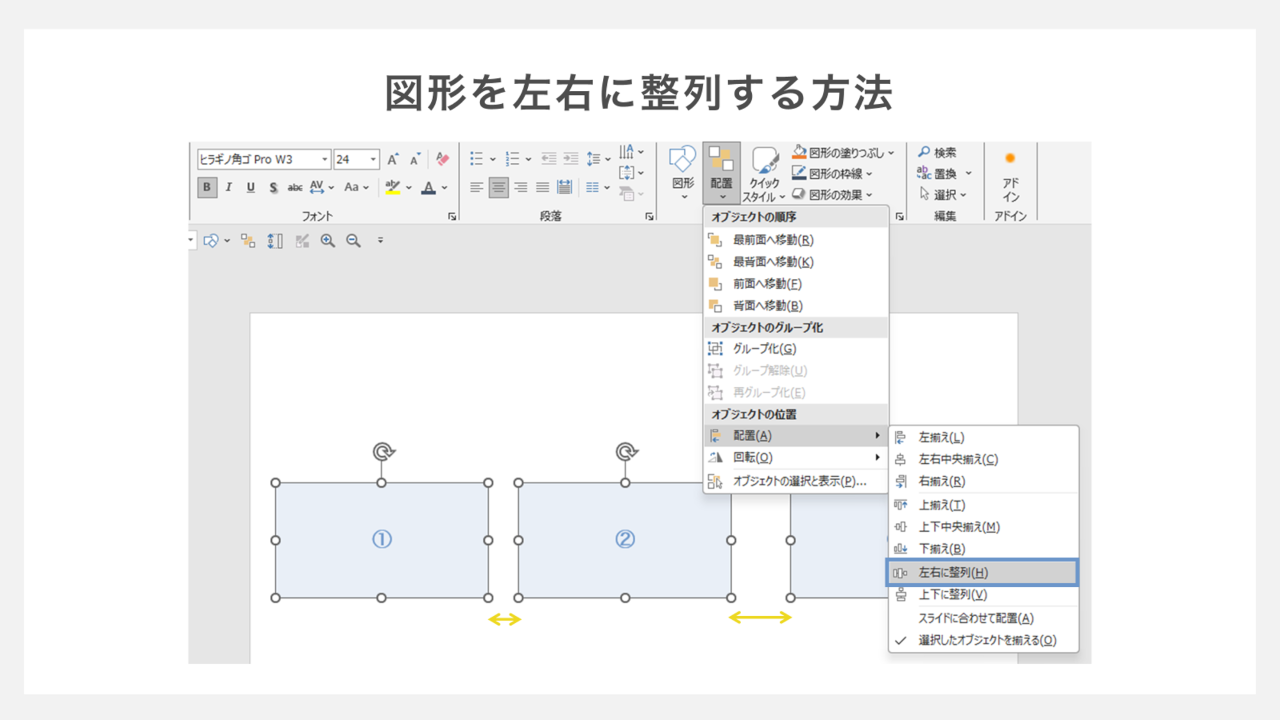Toggle Strikethrough (abc) formatting
This screenshot has height=720, width=1280.
(x=295, y=187)
